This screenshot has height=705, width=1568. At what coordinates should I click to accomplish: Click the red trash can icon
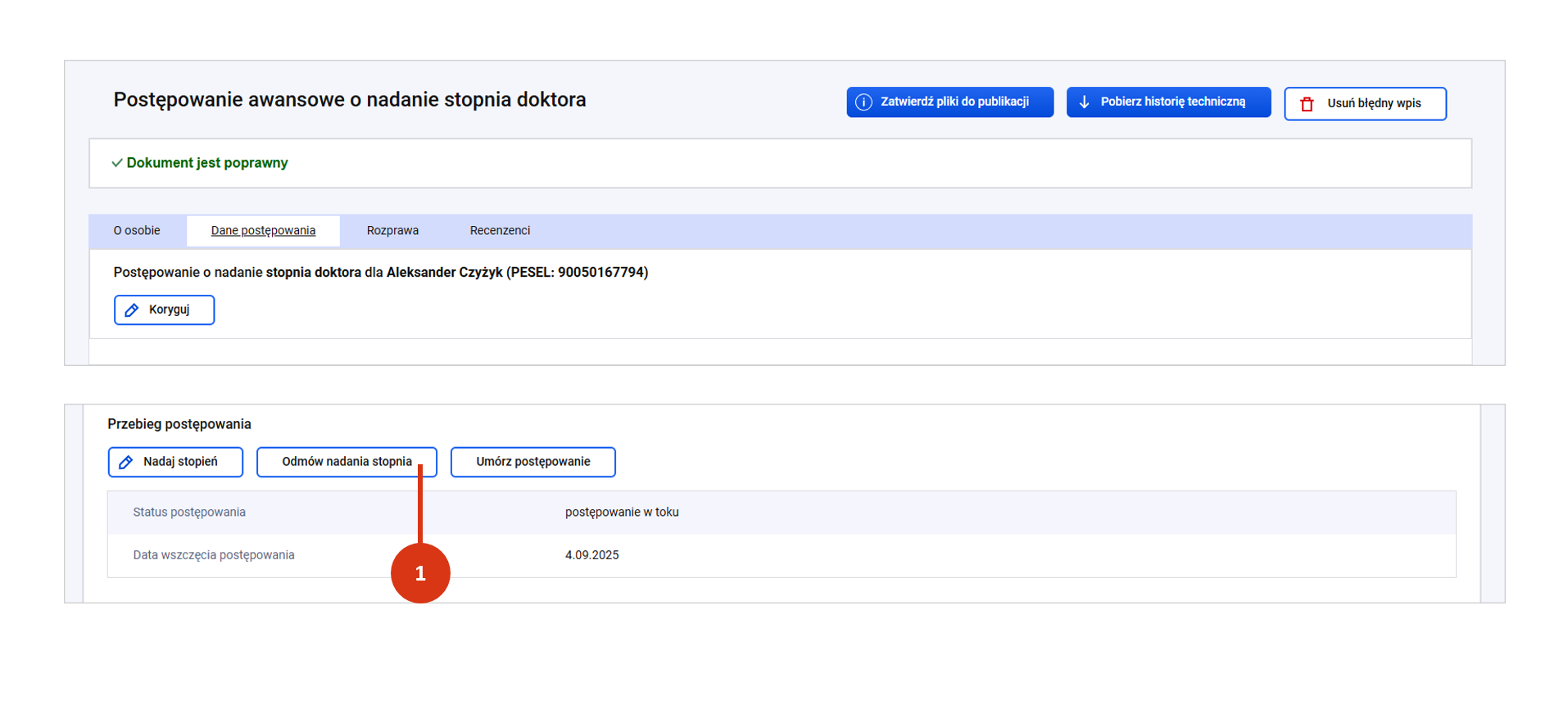[1307, 104]
